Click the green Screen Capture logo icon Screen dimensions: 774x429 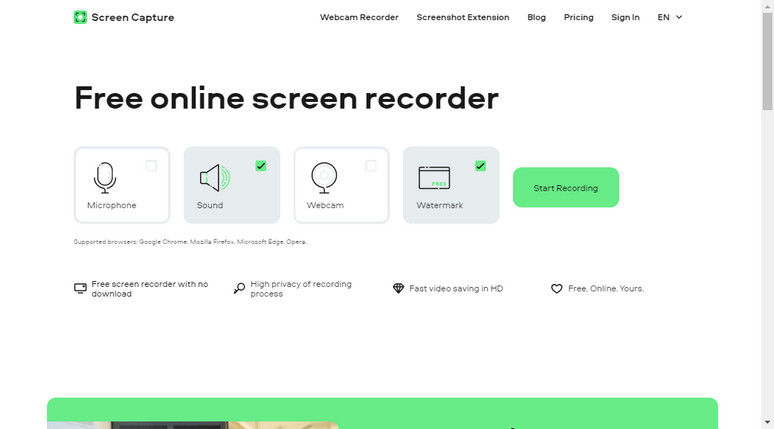pos(80,17)
